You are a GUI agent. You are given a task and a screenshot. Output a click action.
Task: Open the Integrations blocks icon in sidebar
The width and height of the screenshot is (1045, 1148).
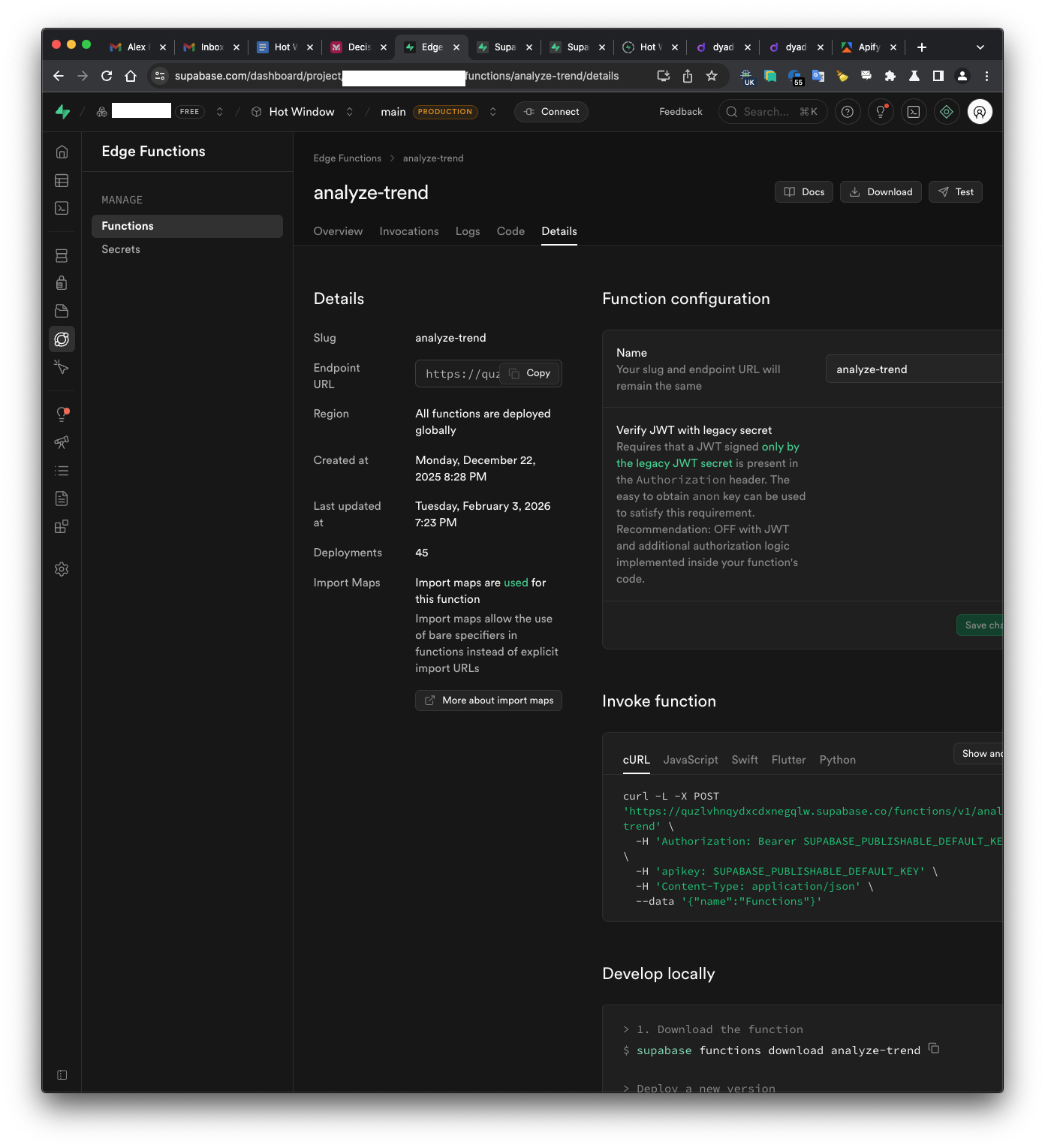tap(62, 526)
